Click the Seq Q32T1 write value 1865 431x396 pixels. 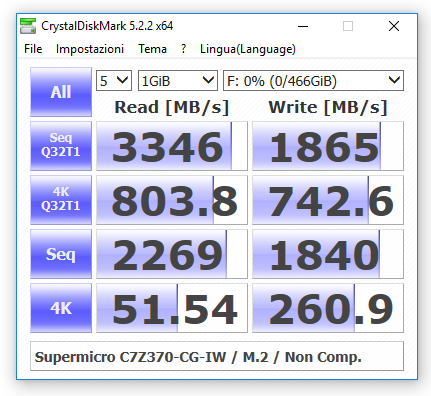[x=328, y=146]
